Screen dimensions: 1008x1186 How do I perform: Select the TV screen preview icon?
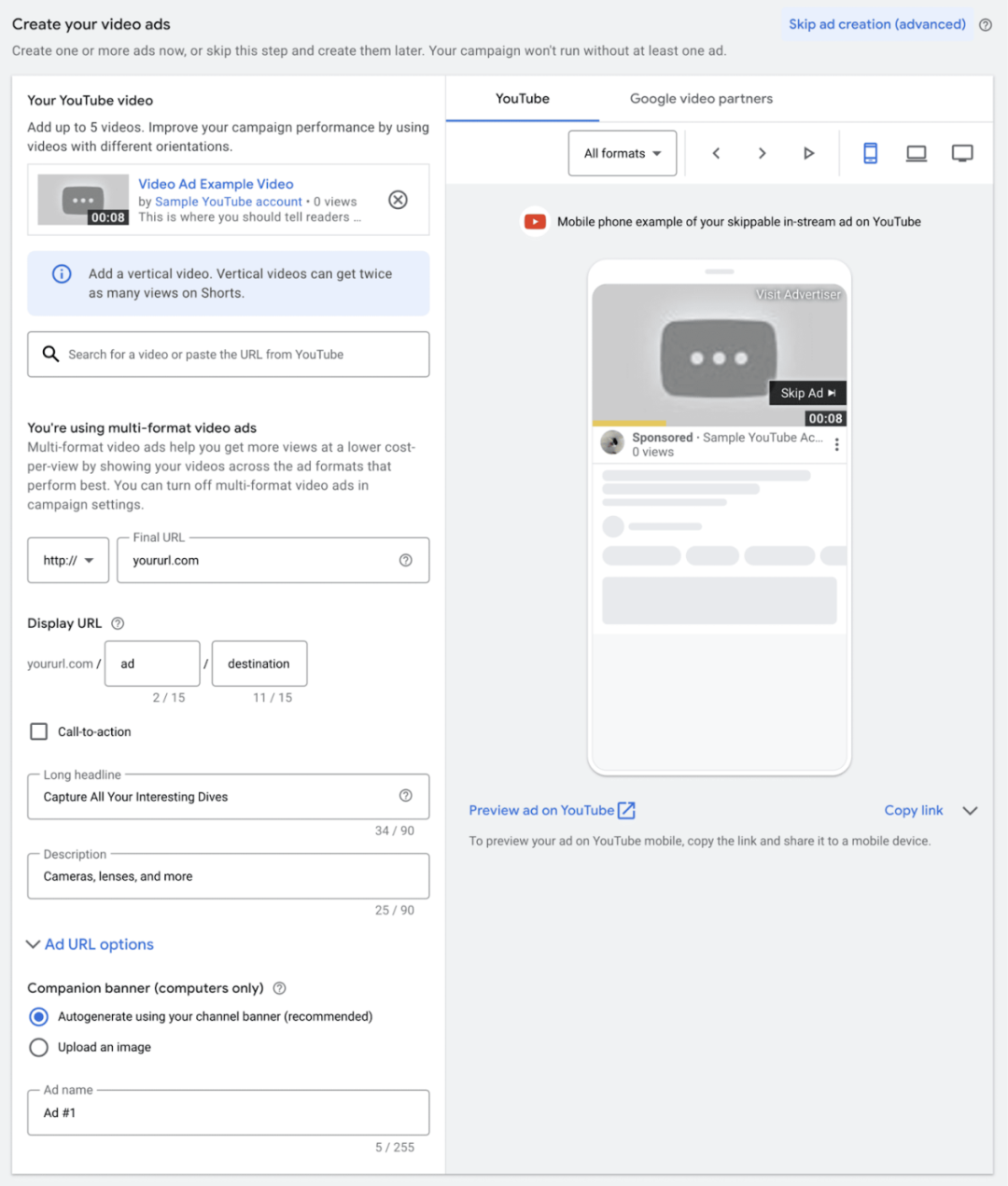(x=962, y=152)
